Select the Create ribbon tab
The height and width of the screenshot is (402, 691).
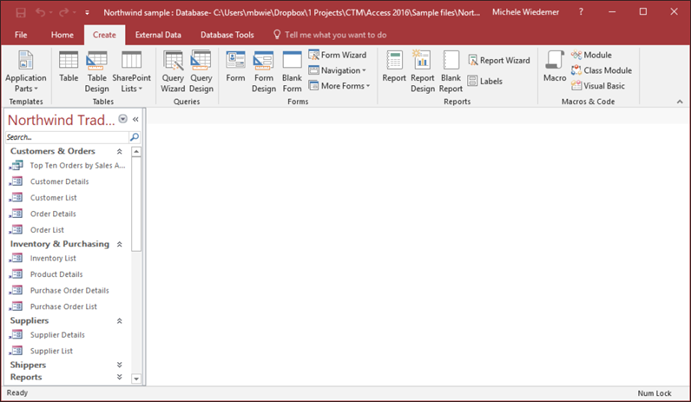104,35
